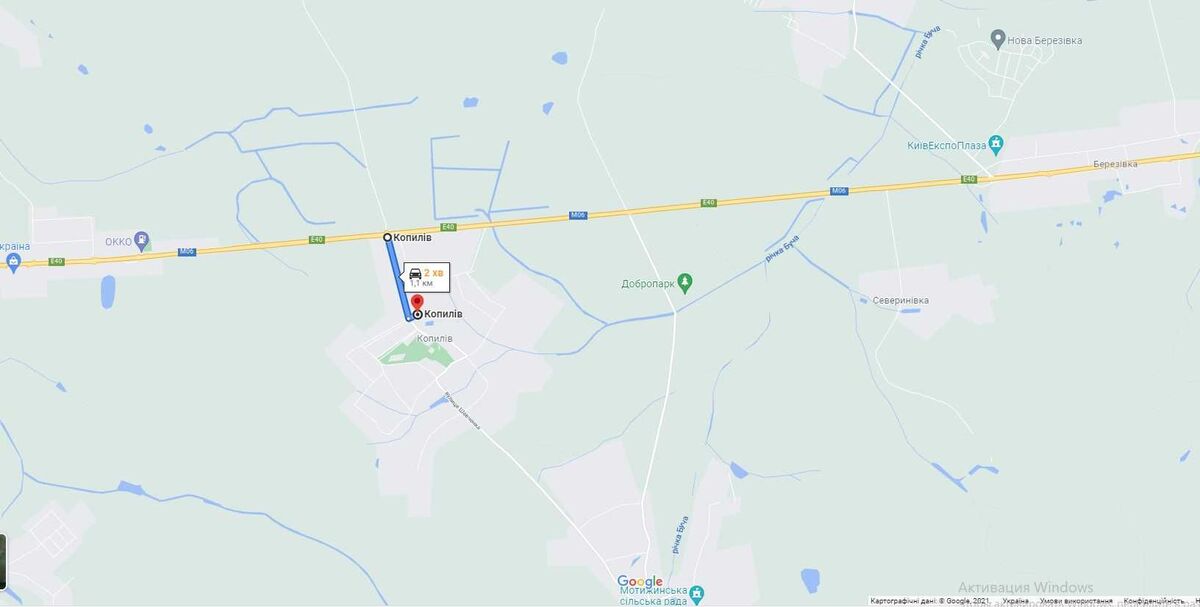
Task: Click the blue marker near Україна label
Action: (13, 263)
